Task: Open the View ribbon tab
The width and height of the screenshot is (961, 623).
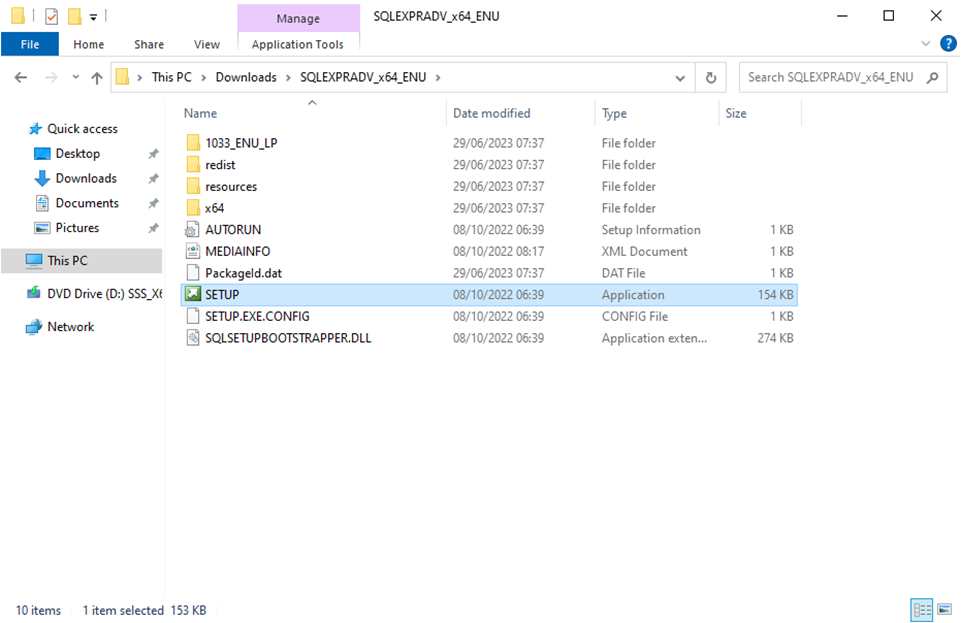Action: [x=207, y=44]
